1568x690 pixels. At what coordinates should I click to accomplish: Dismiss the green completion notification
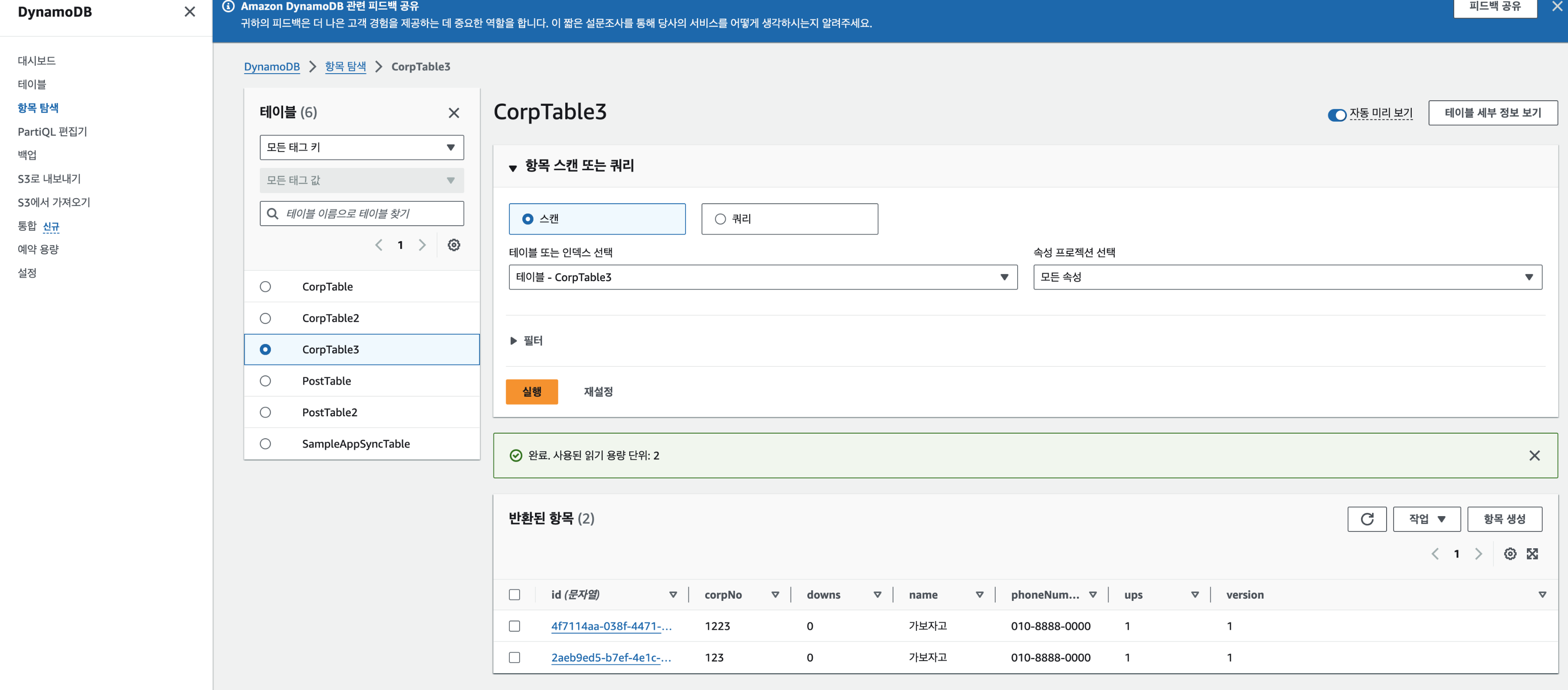(x=1534, y=456)
